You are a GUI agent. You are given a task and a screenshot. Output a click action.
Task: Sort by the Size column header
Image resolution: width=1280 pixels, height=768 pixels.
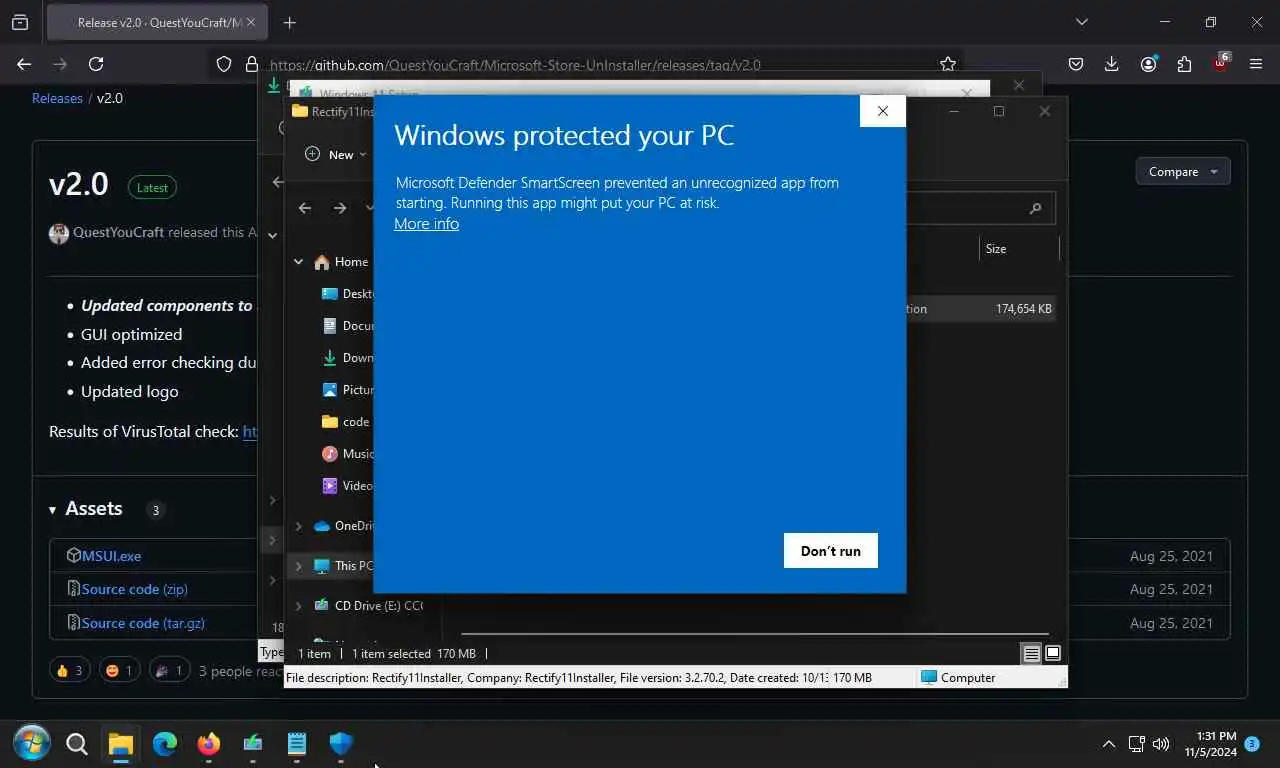1018,249
